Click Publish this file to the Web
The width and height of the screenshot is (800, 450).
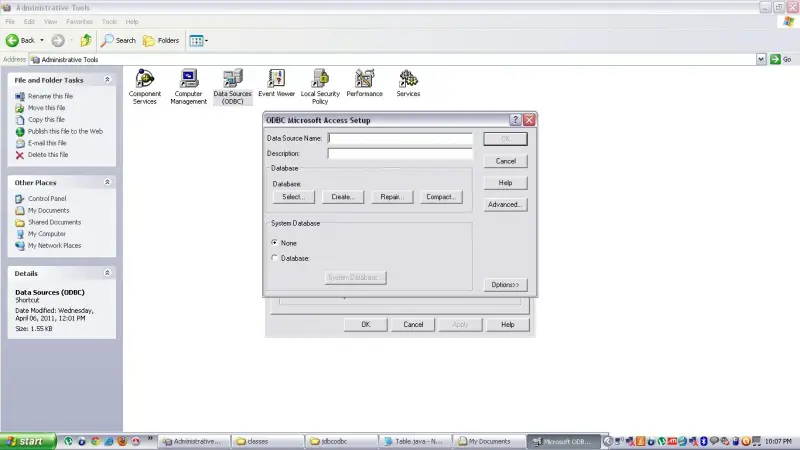coord(65,131)
